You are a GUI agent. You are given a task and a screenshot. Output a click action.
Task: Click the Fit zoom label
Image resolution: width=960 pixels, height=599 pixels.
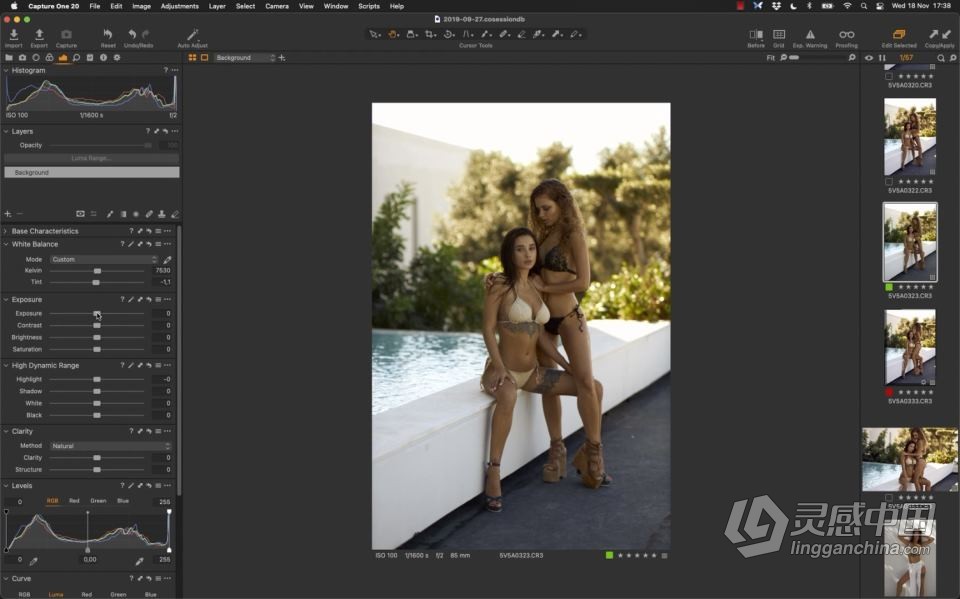tap(770, 58)
